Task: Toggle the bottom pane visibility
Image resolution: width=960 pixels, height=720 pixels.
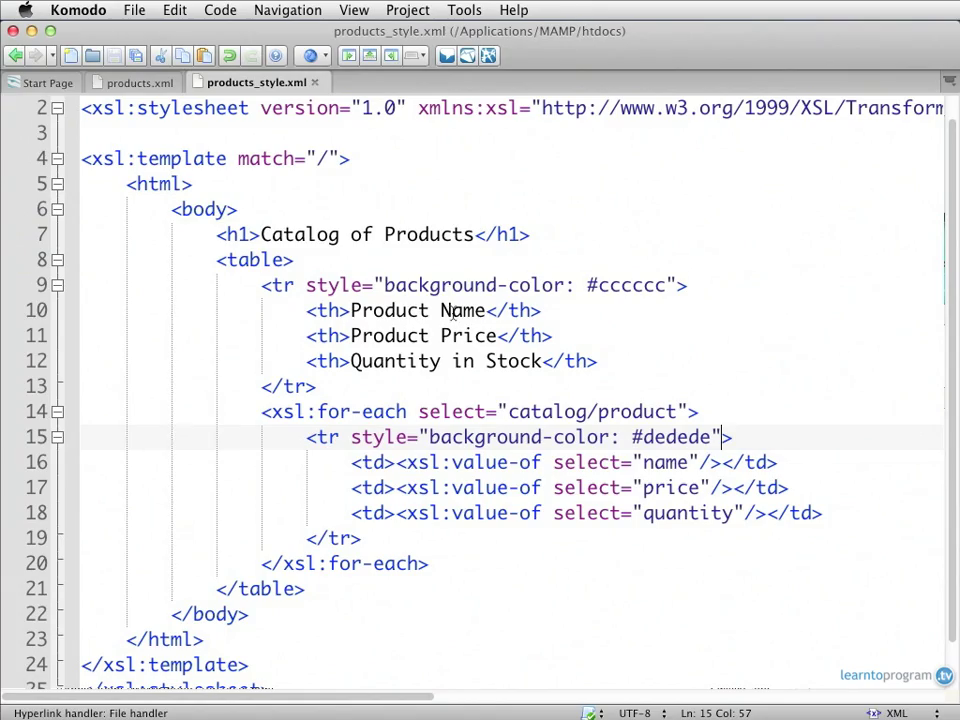Action: pyautogui.click(x=370, y=56)
